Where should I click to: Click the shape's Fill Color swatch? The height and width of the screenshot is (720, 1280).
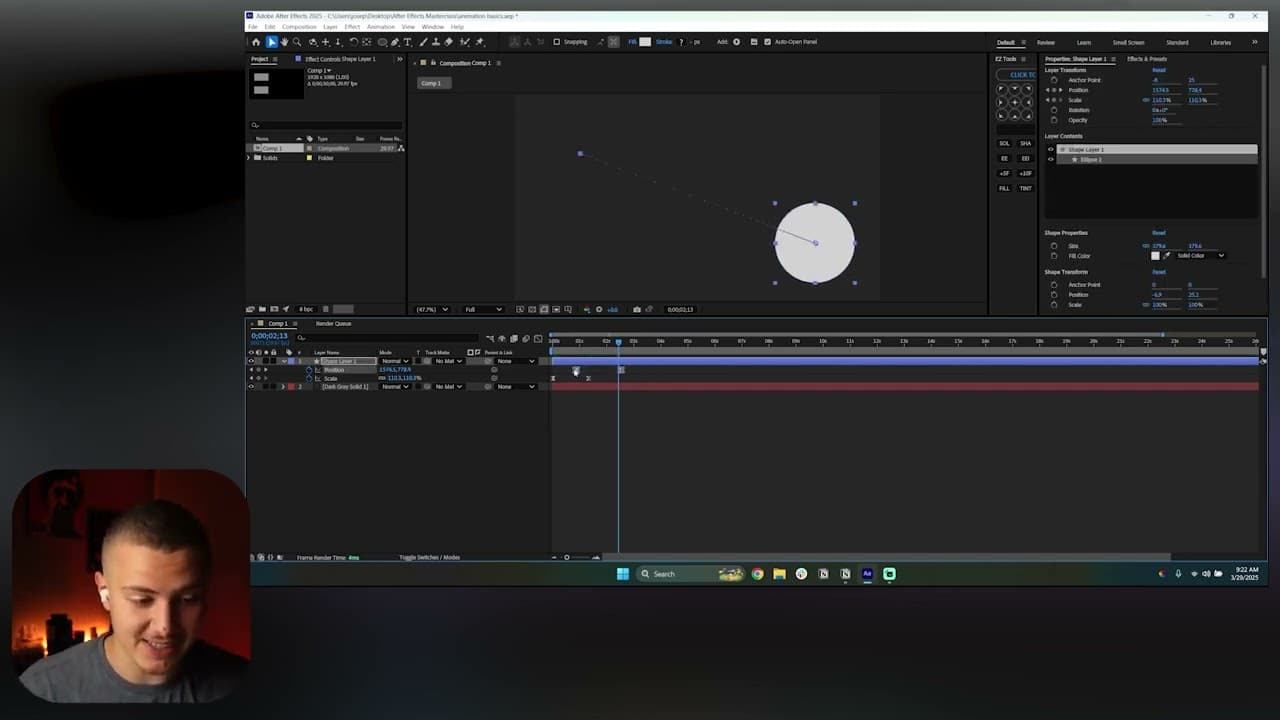pyautogui.click(x=1156, y=256)
